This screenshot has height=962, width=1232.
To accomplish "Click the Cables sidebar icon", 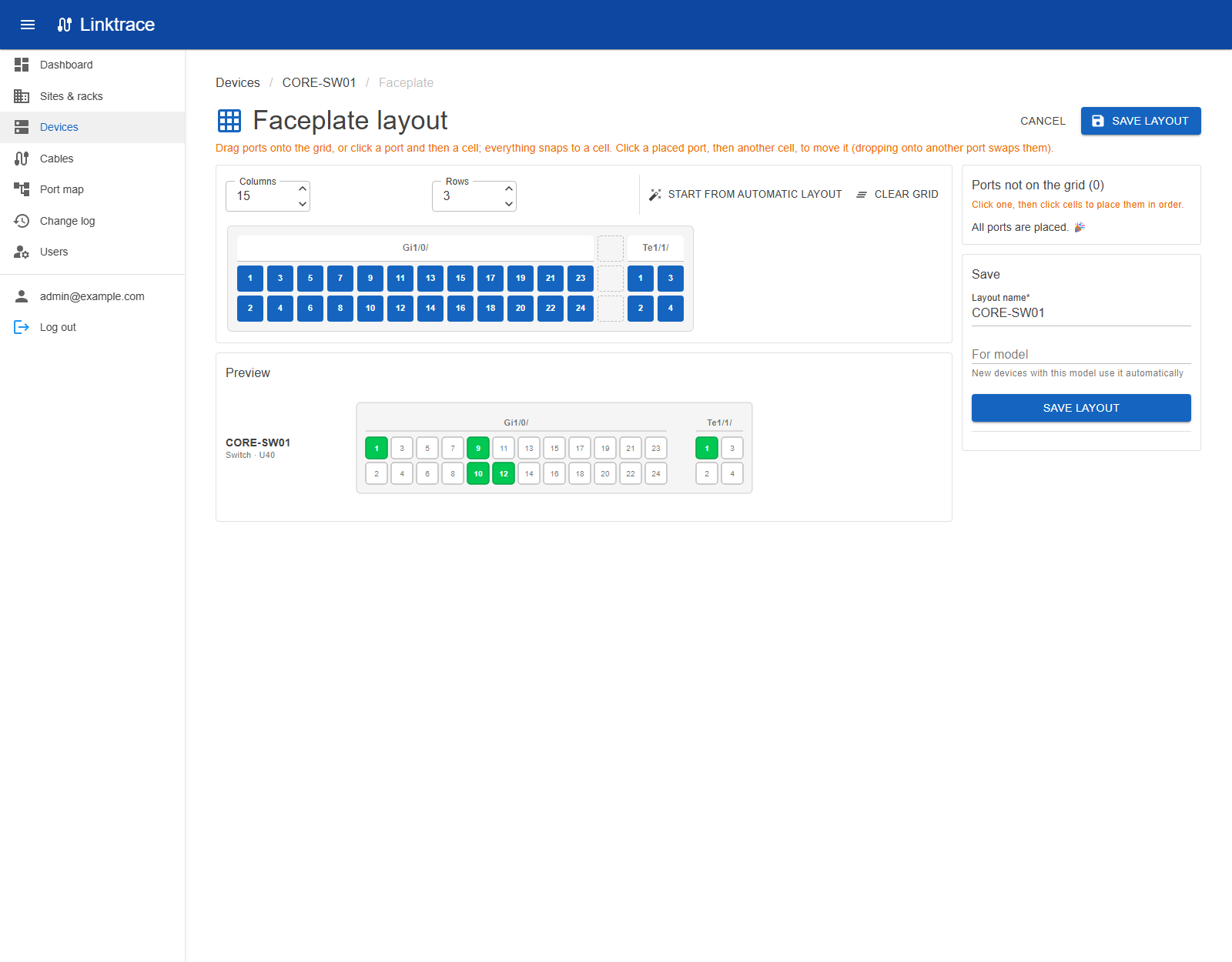I will [x=22, y=159].
